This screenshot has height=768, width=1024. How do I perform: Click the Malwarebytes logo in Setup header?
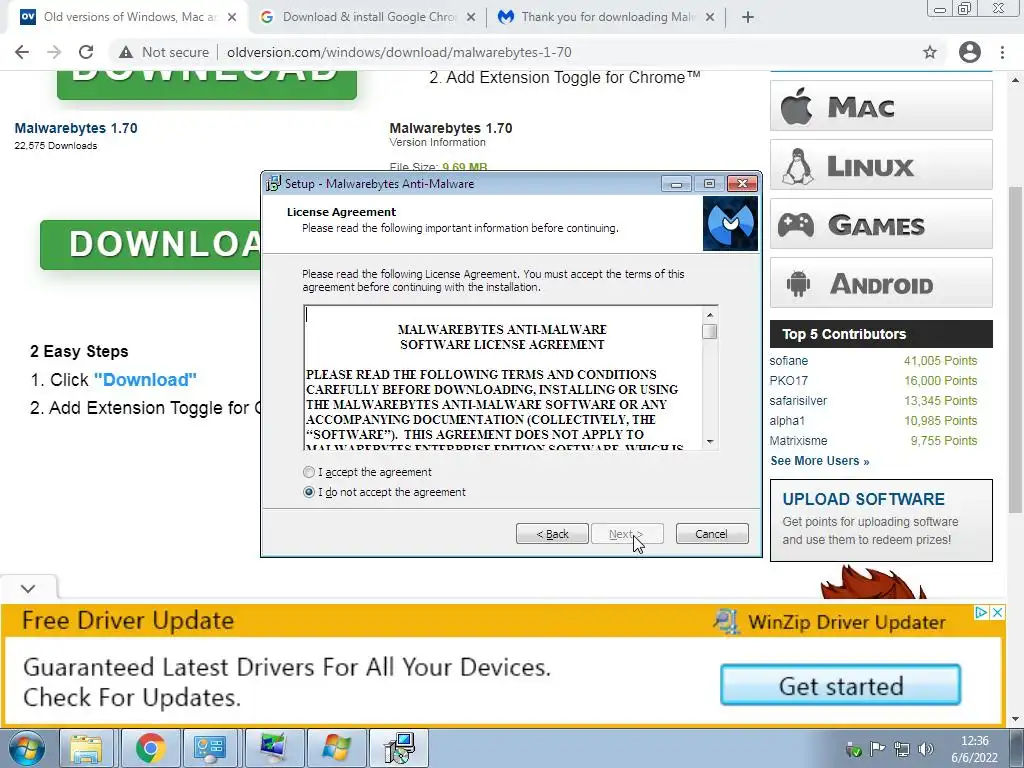tap(730, 224)
